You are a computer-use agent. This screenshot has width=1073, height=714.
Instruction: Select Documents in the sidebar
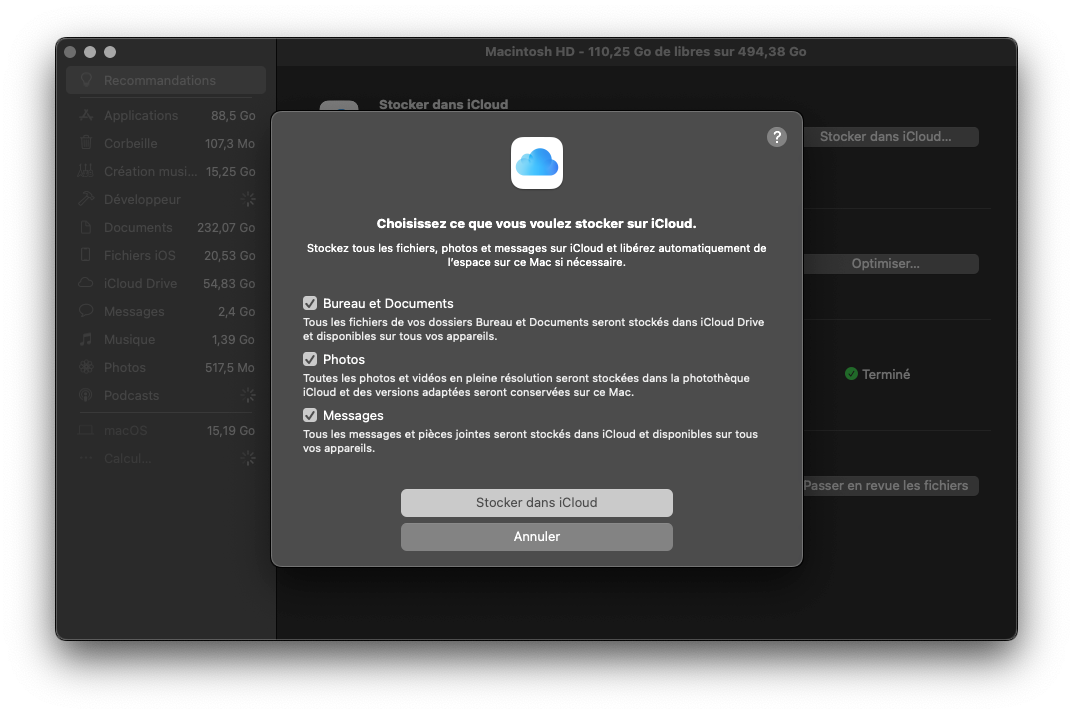[166, 227]
